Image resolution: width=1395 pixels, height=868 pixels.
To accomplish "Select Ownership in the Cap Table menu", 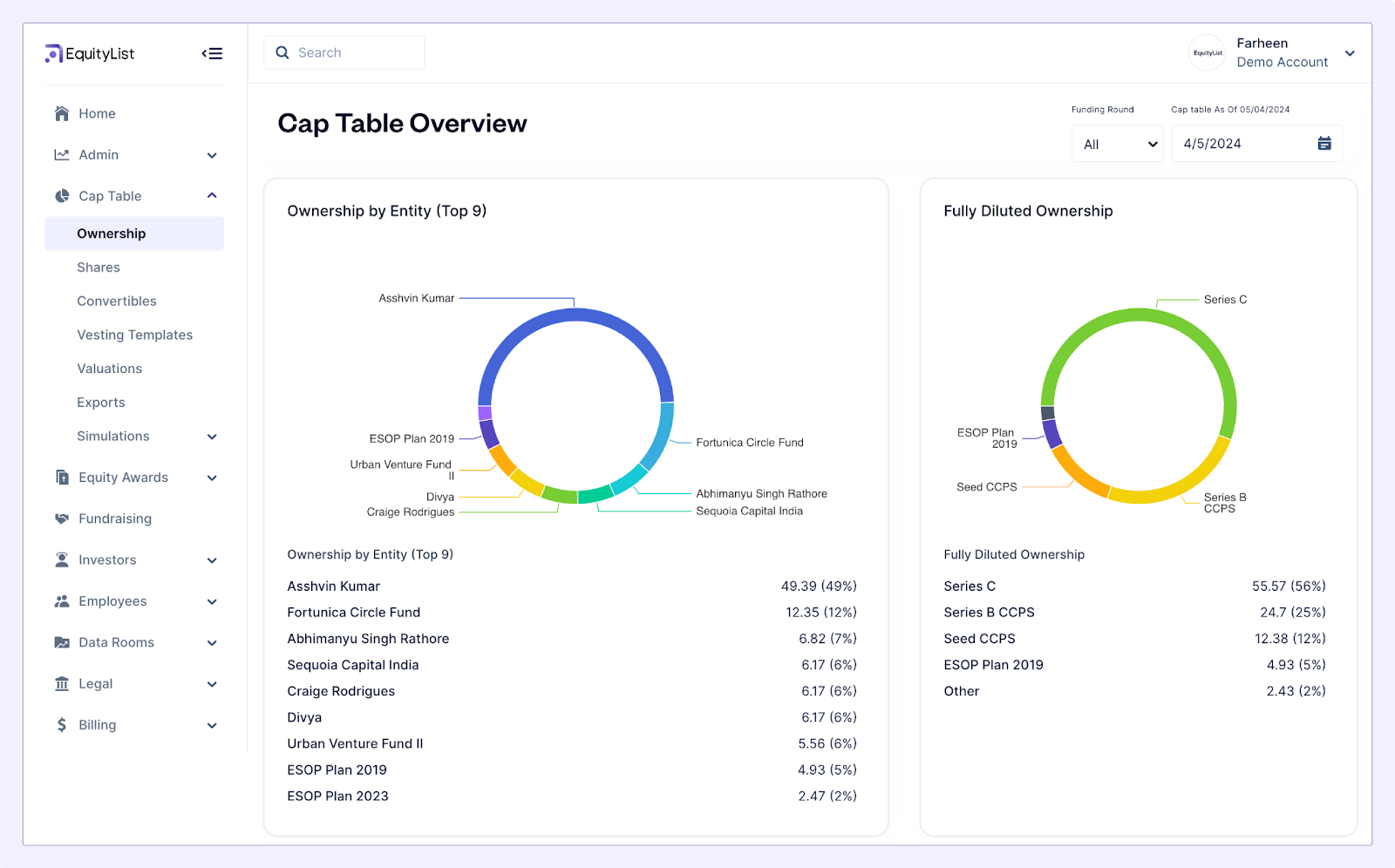I will pyautogui.click(x=111, y=233).
